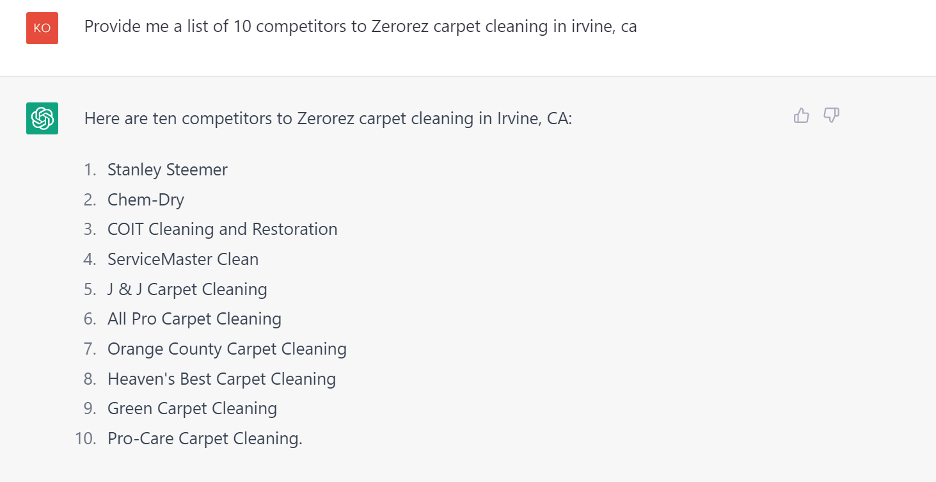
Task: Click the list number 1 marker
Action: (90, 170)
